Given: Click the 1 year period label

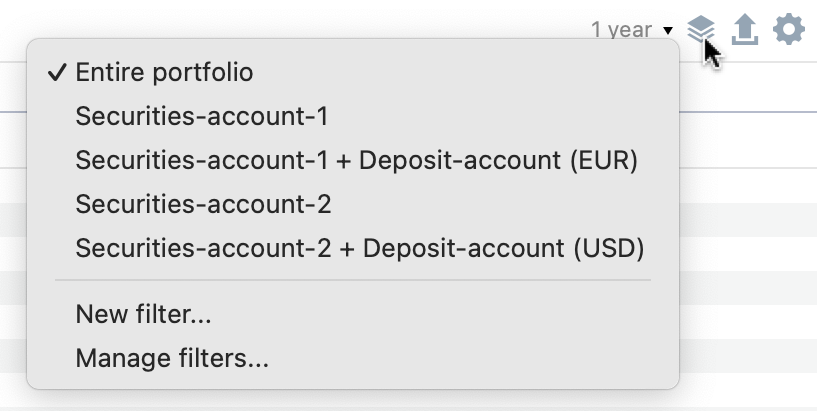Looking at the screenshot, I should [622, 30].
